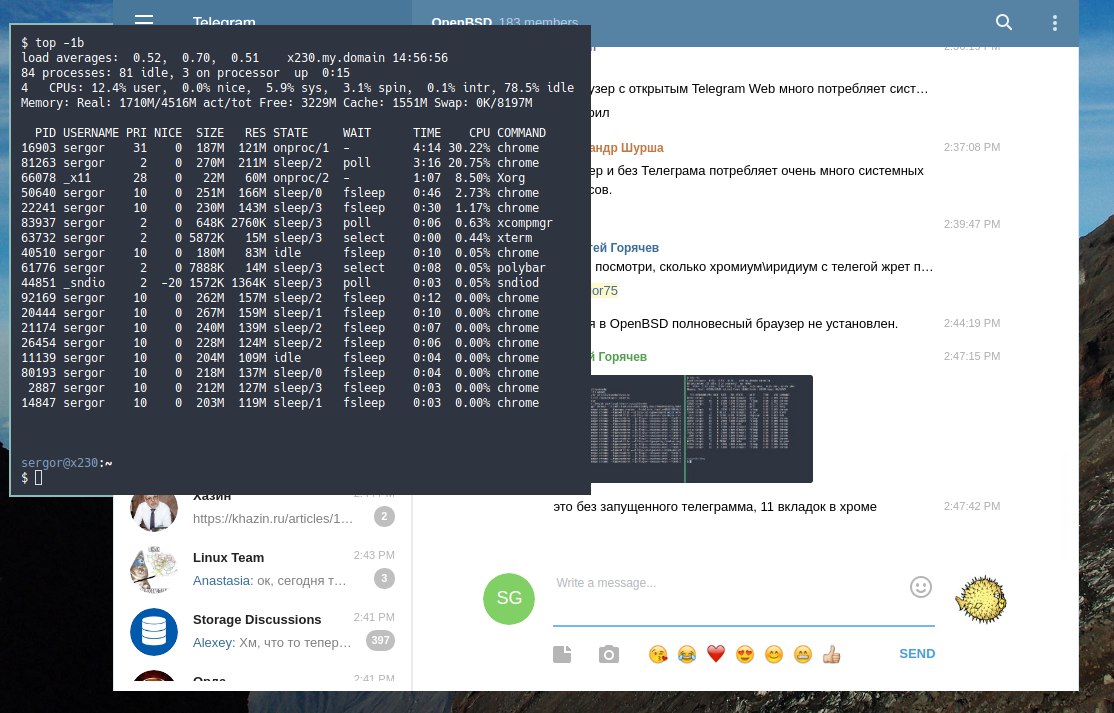
Task: Click sender name Горячев above thumbnail
Action: pos(619,356)
